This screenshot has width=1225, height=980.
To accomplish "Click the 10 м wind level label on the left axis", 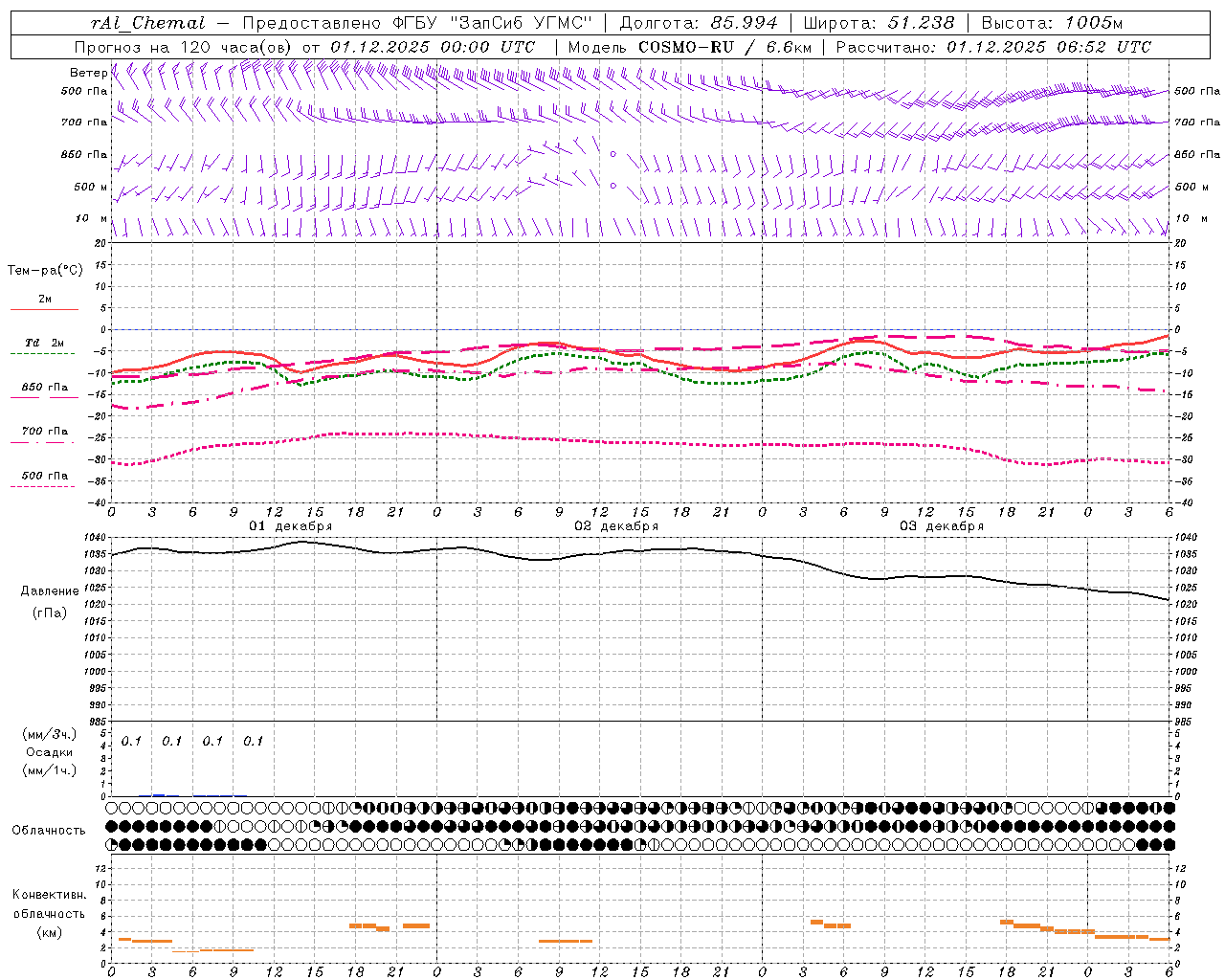I will pos(91,218).
